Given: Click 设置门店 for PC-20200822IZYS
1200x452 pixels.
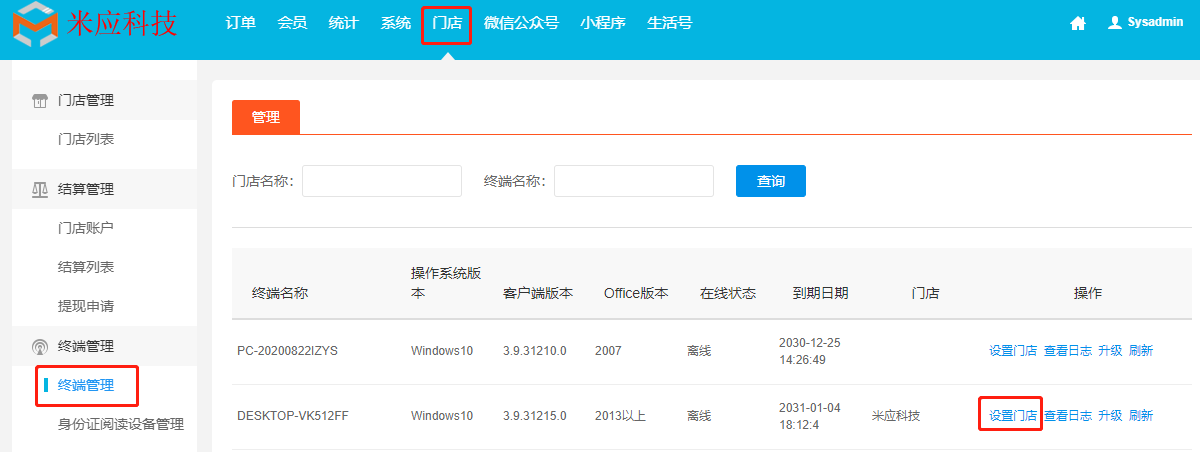Looking at the screenshot, I should (x=1013, y=351).
